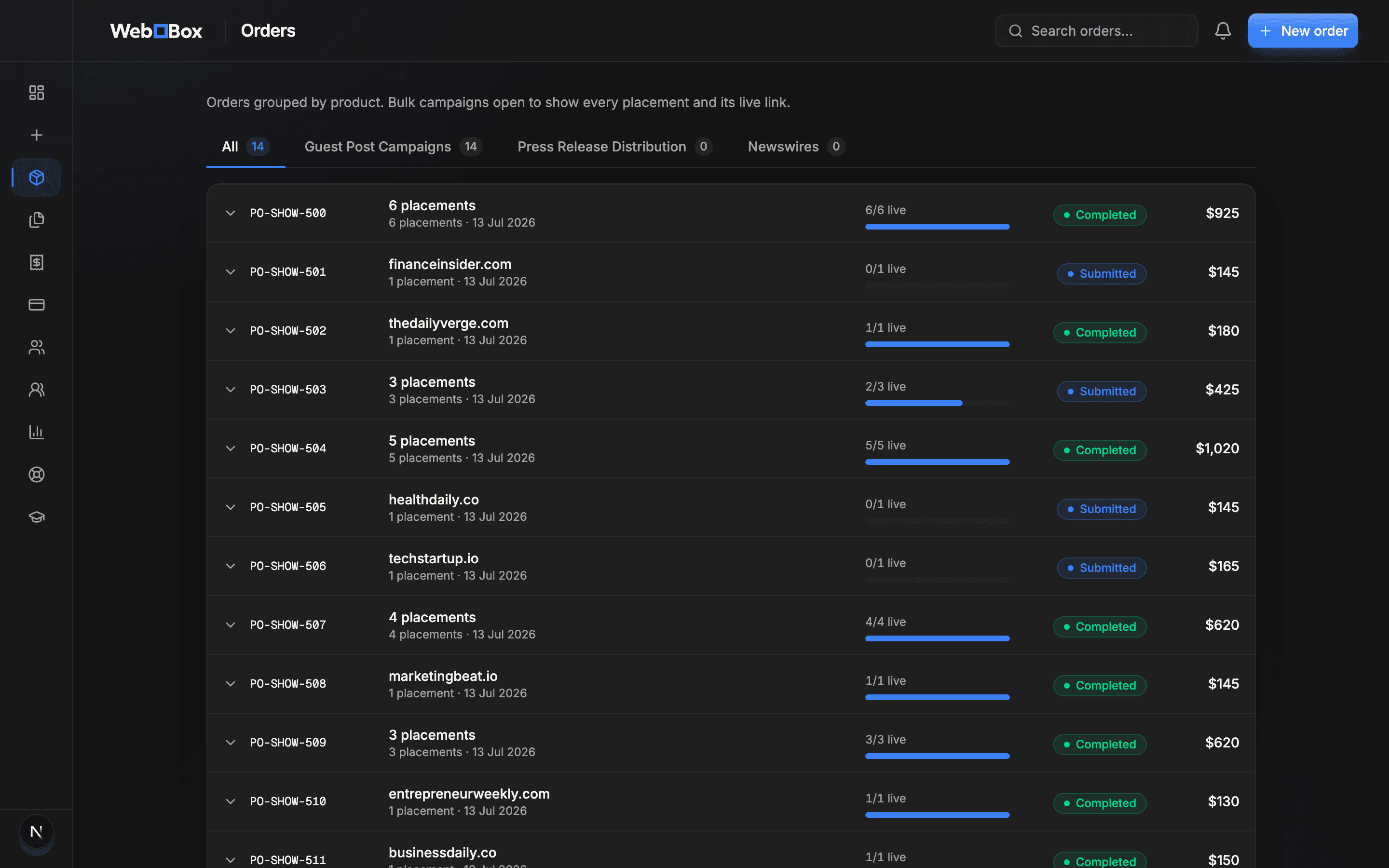1389x868 pixels.
Task: Expand order PO-SHOW-503 chevron
Action: (x=230, y=390)
